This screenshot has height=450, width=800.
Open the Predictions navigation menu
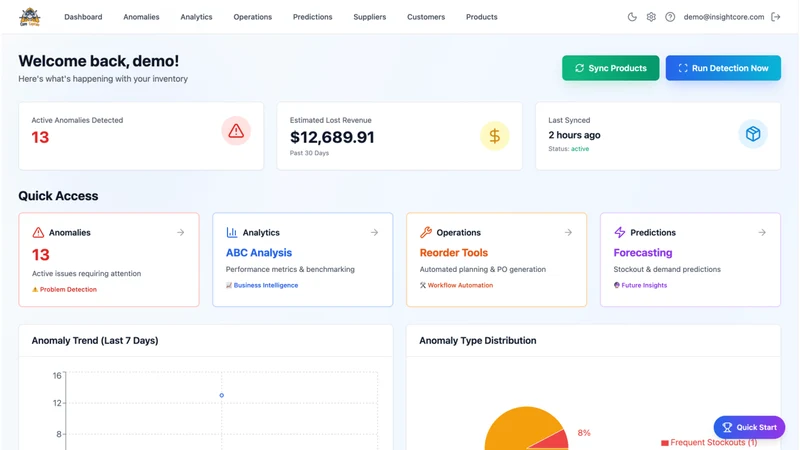312,17
